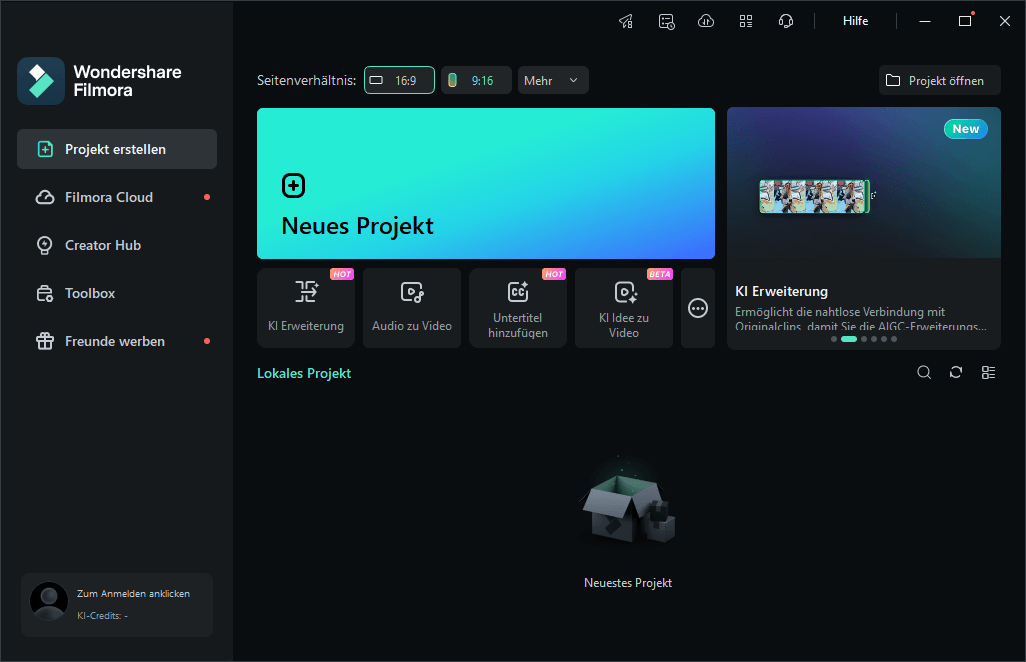This screenshot has height=662, width=1026.
Task: Click the headset support icon
Action: [x=786, y=21]
